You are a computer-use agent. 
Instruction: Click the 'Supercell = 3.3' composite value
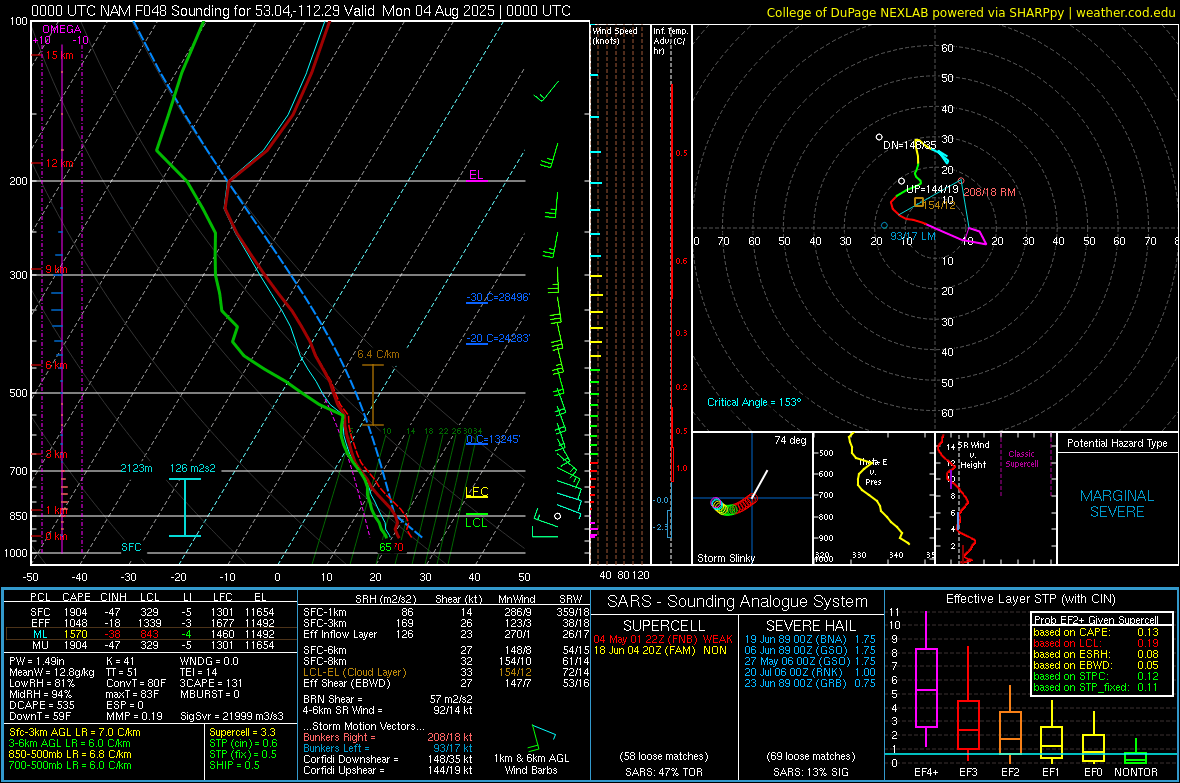[x=242, y=733]
